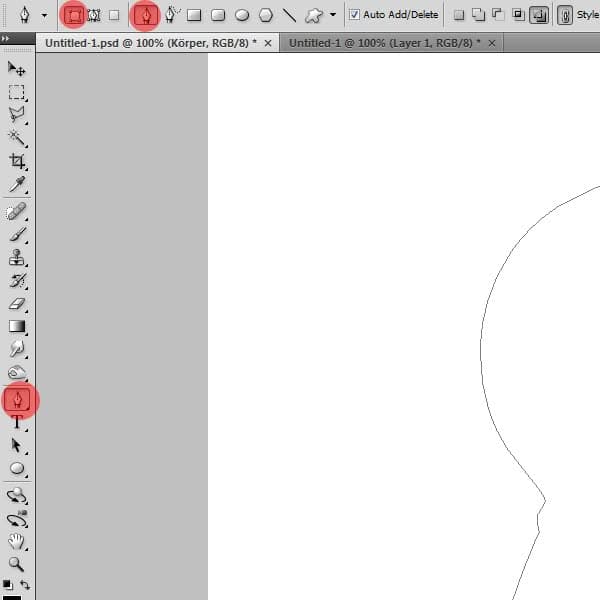The width and height of the screenshot is (600, 600).
Task: Select the Crop tool
Action: point(16,161)
